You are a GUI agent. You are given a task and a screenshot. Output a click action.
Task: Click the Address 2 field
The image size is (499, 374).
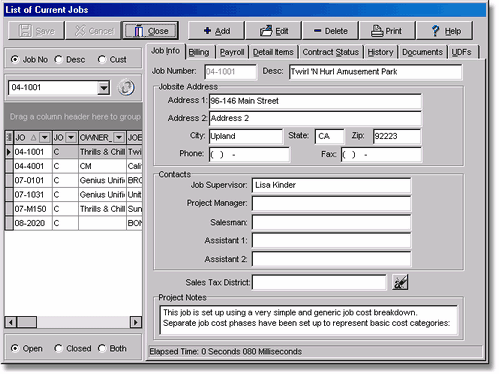(x=315, y=118)
